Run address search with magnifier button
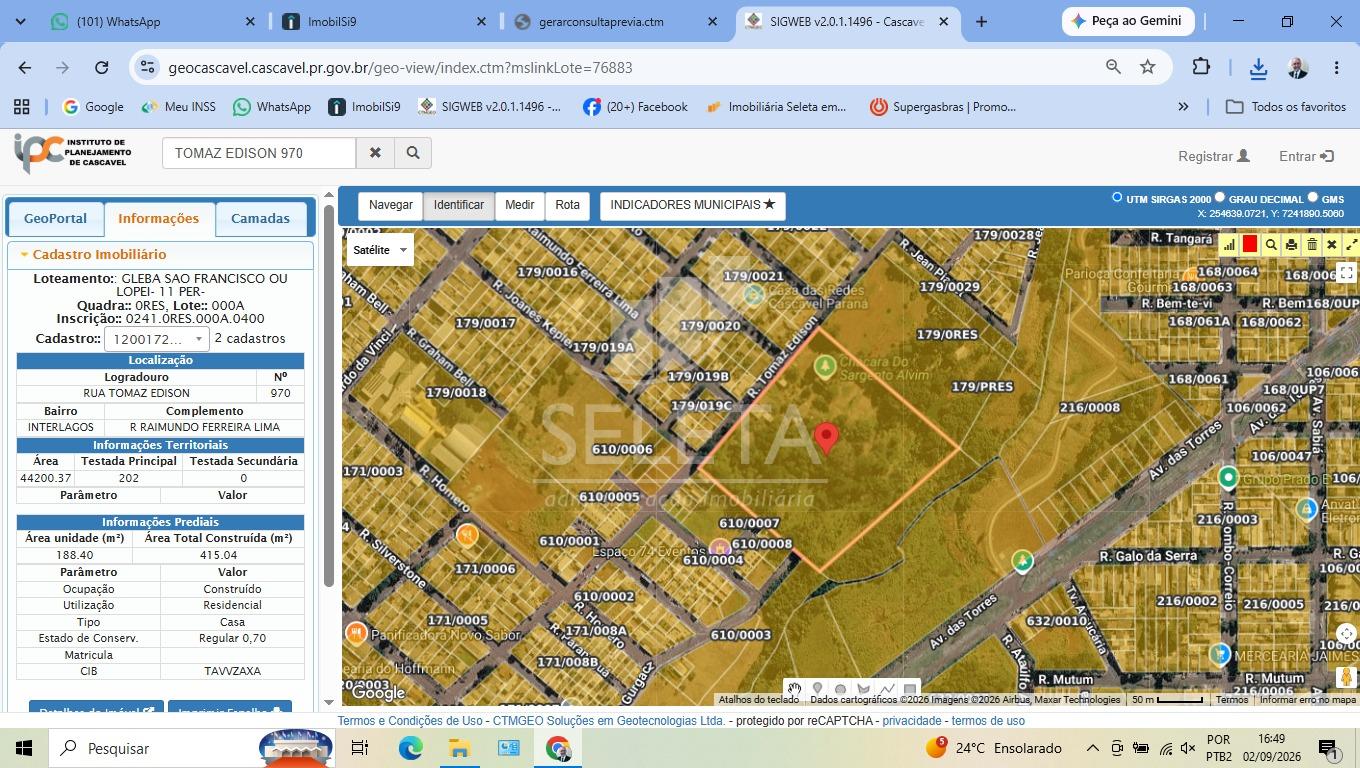 (x=413, y=153)
